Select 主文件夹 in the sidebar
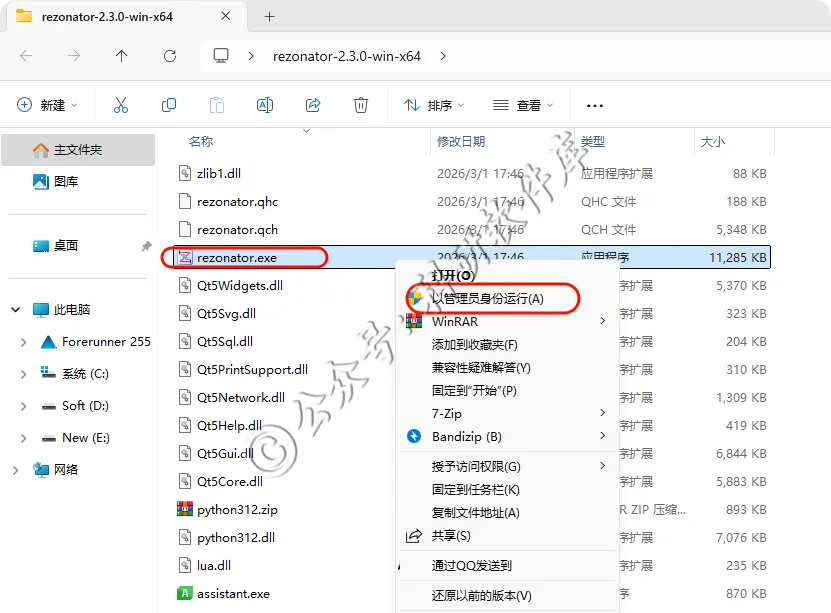The height and width of the screenshot is (613, 831). click(x=78, y=150)
